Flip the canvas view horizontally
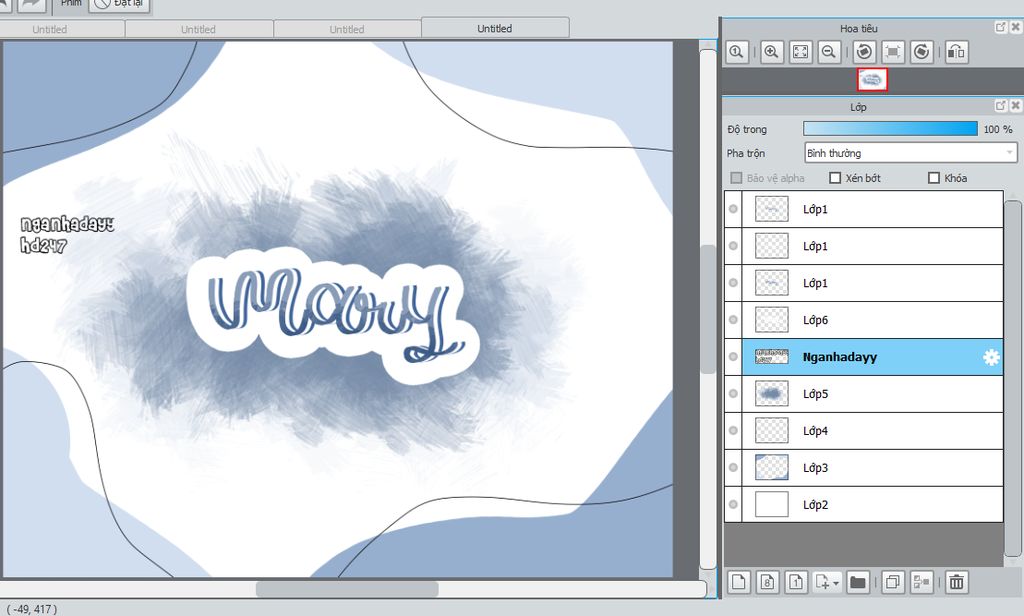 [956, 52]
